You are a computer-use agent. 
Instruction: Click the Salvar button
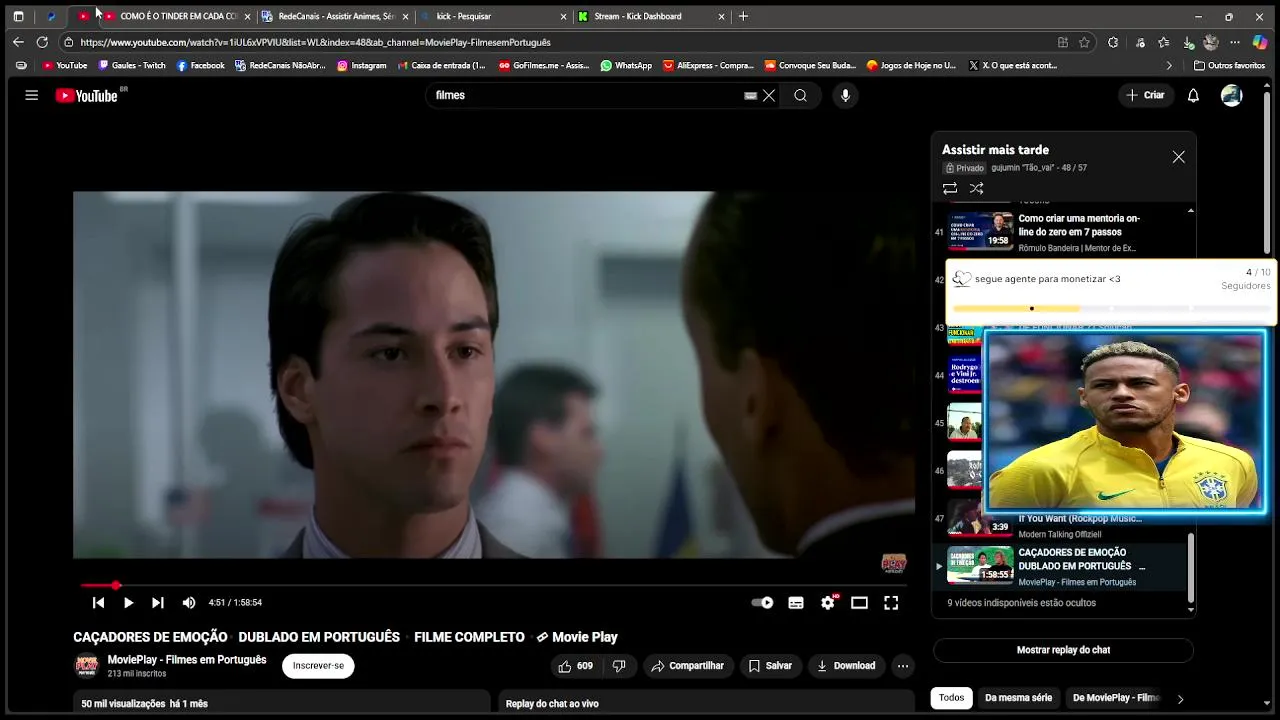pyautogui.click(x=770, y=666)
